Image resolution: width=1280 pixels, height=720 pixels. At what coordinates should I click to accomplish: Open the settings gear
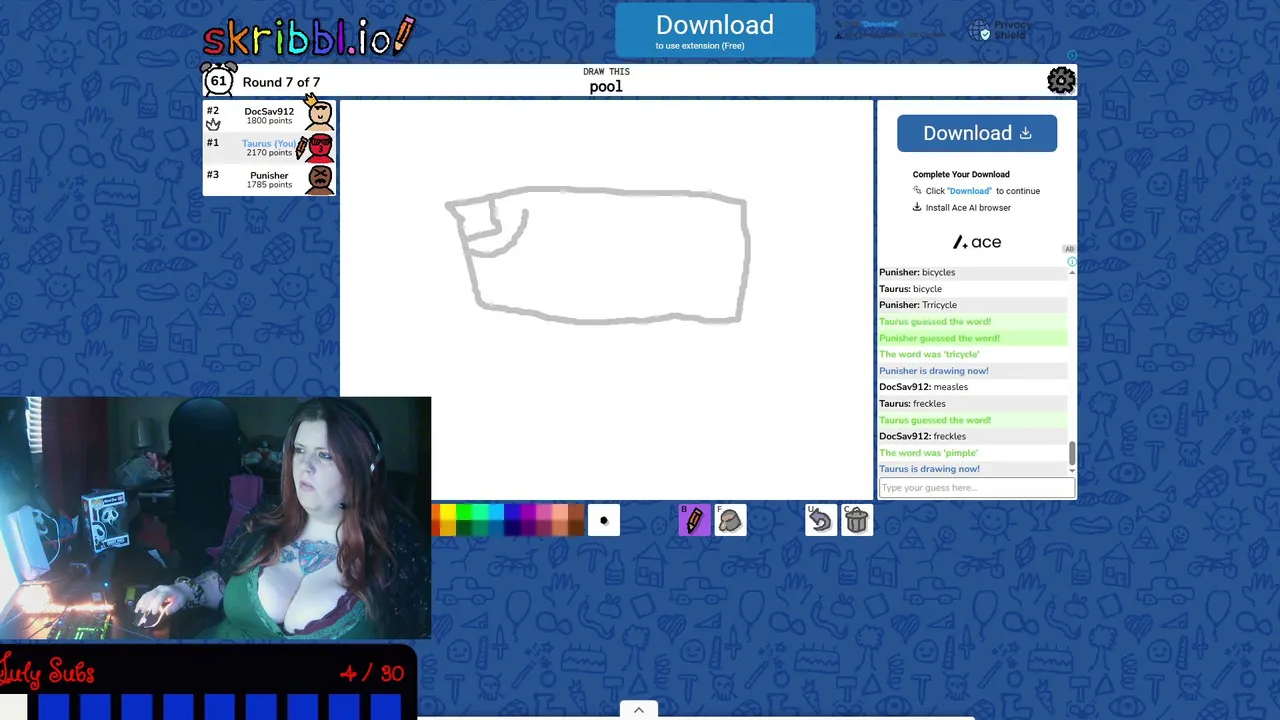point(1061,80)
